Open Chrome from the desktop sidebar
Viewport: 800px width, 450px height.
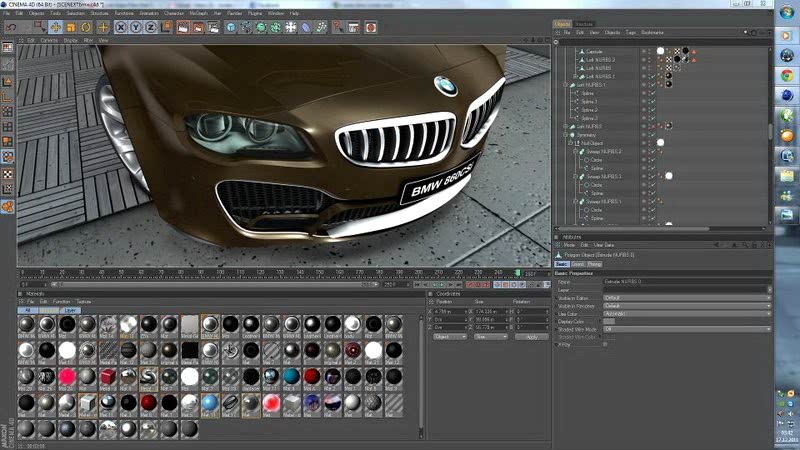(787, 76)
